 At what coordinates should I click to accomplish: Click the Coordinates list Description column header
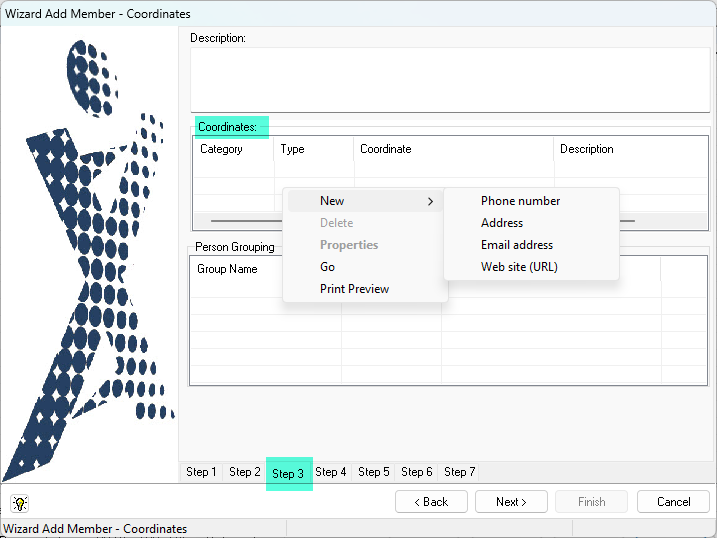coord(631,149)
